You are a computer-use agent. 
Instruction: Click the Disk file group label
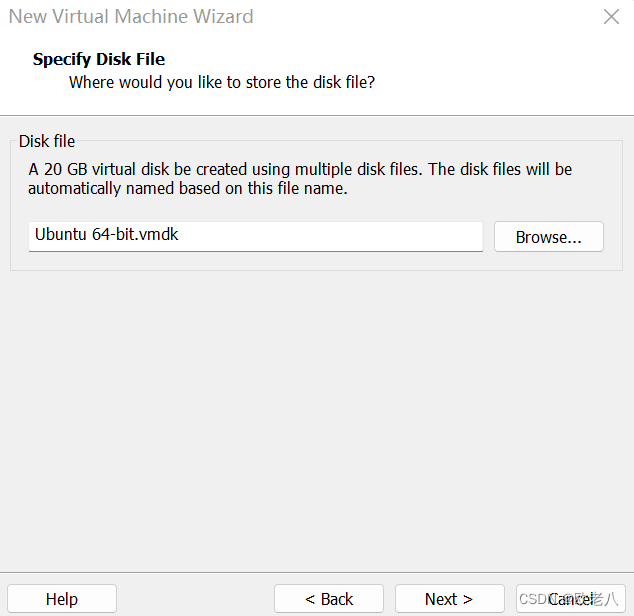(47, 142)
